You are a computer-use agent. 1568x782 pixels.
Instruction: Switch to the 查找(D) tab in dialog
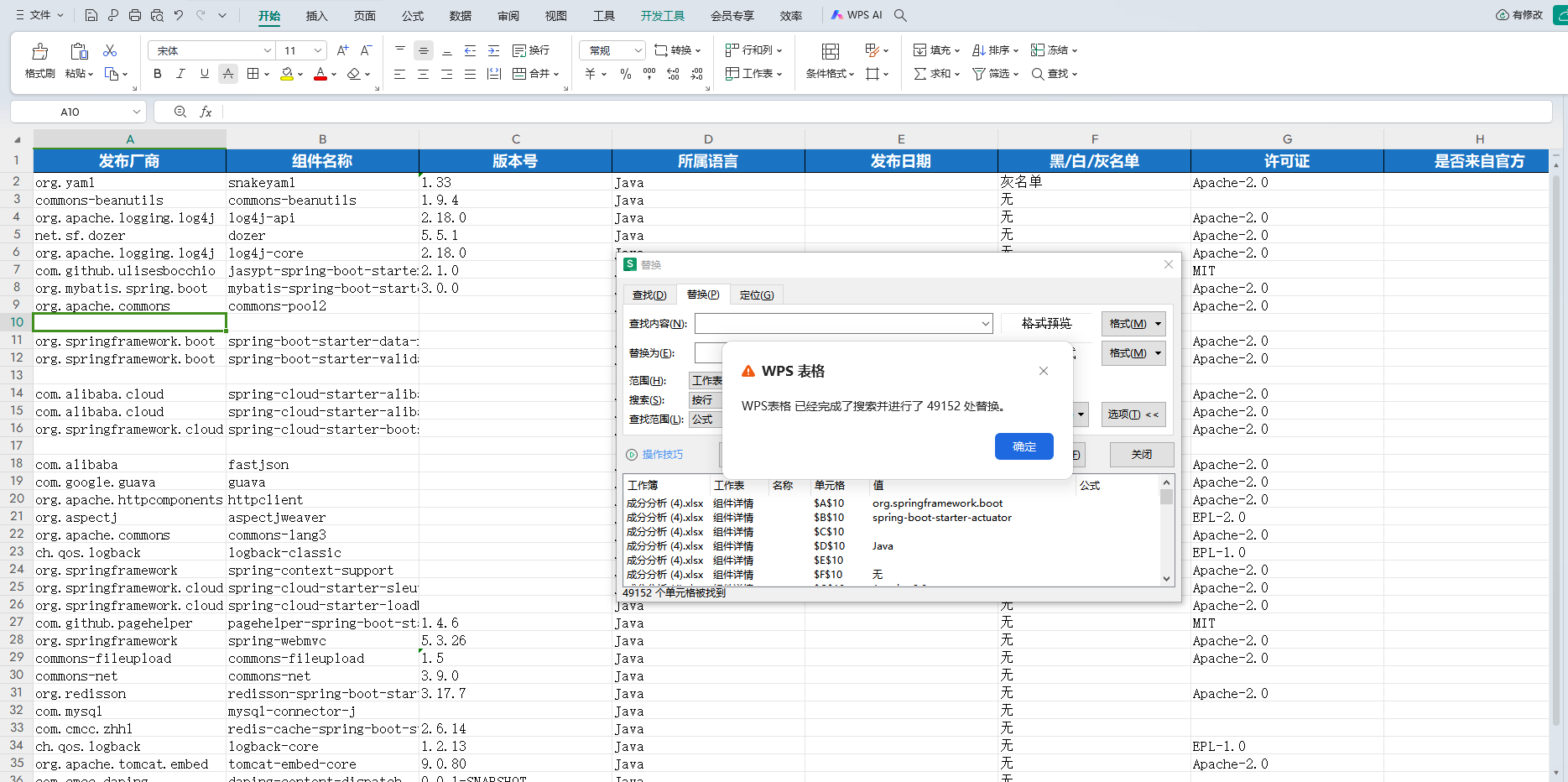tap(649, 295)
